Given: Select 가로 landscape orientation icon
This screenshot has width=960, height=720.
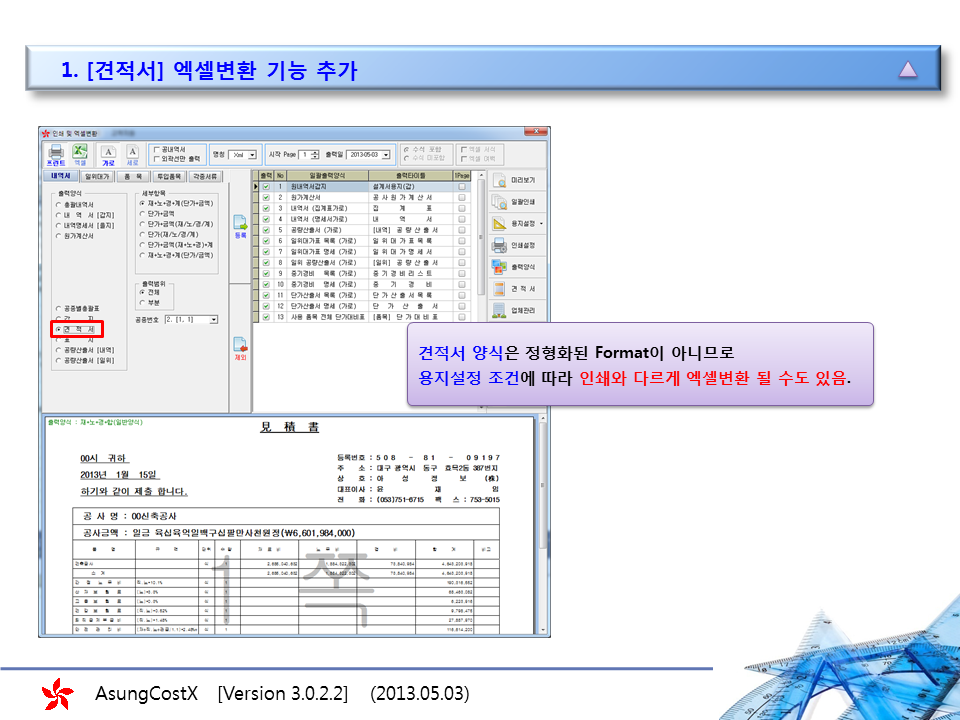Looking at the screenshot, I should pyautogui.click(x=107, y=153).
